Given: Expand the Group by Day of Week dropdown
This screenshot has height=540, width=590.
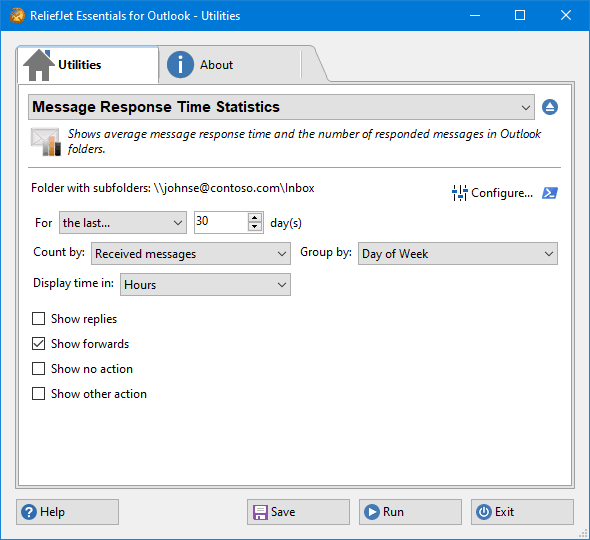Looking at the screenshot, I should point(458,254).
